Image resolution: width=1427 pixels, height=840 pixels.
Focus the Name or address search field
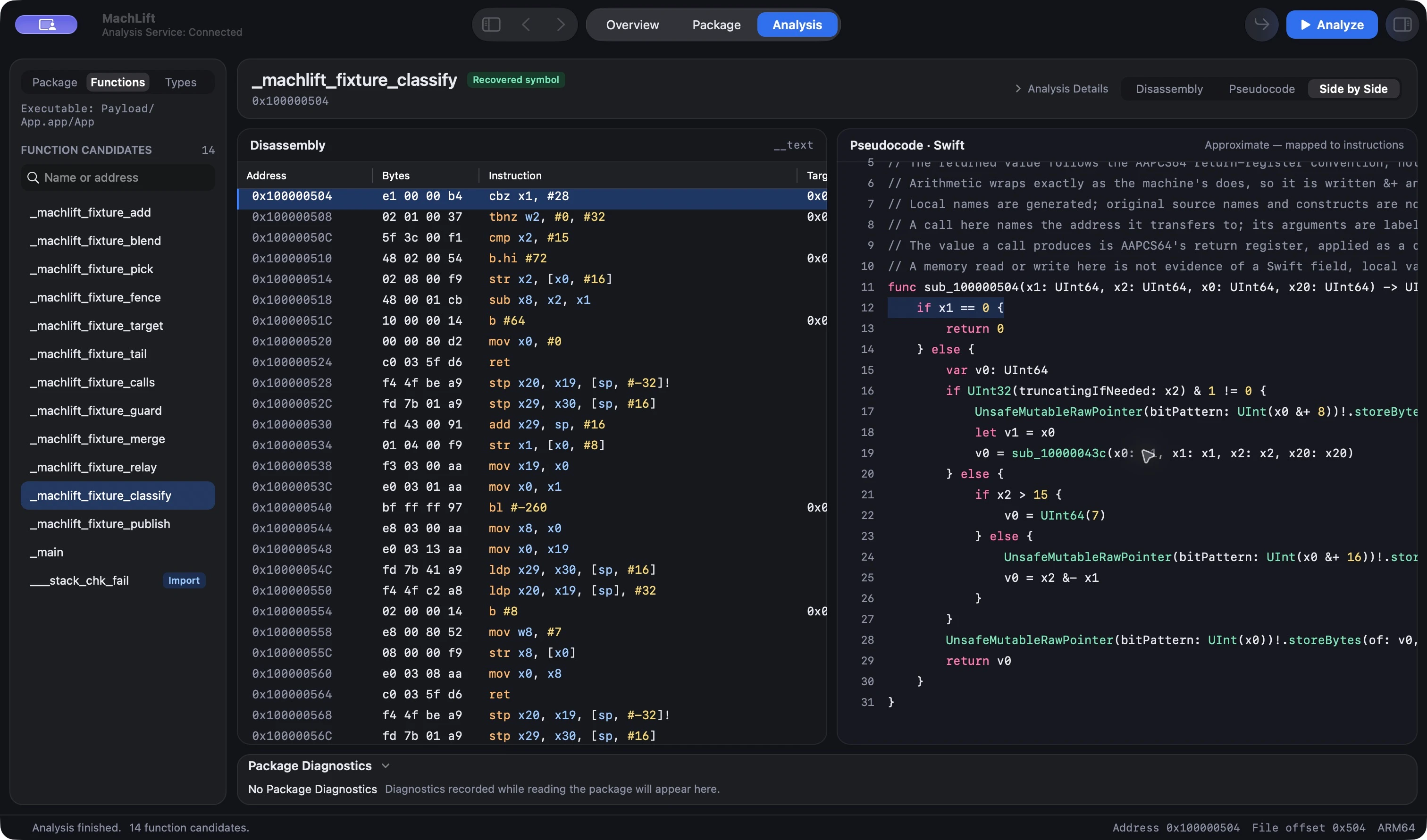coord(118,177)
